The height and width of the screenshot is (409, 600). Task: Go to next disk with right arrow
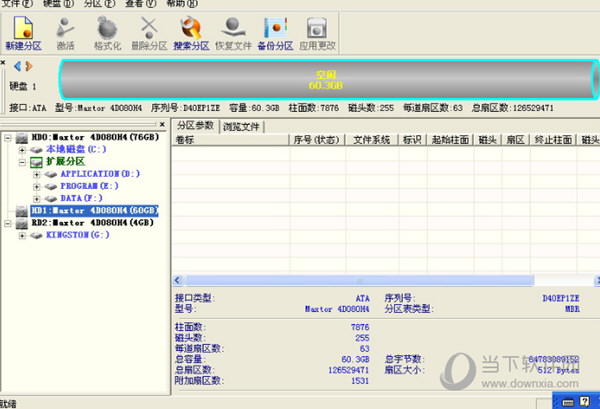(28, 67)
